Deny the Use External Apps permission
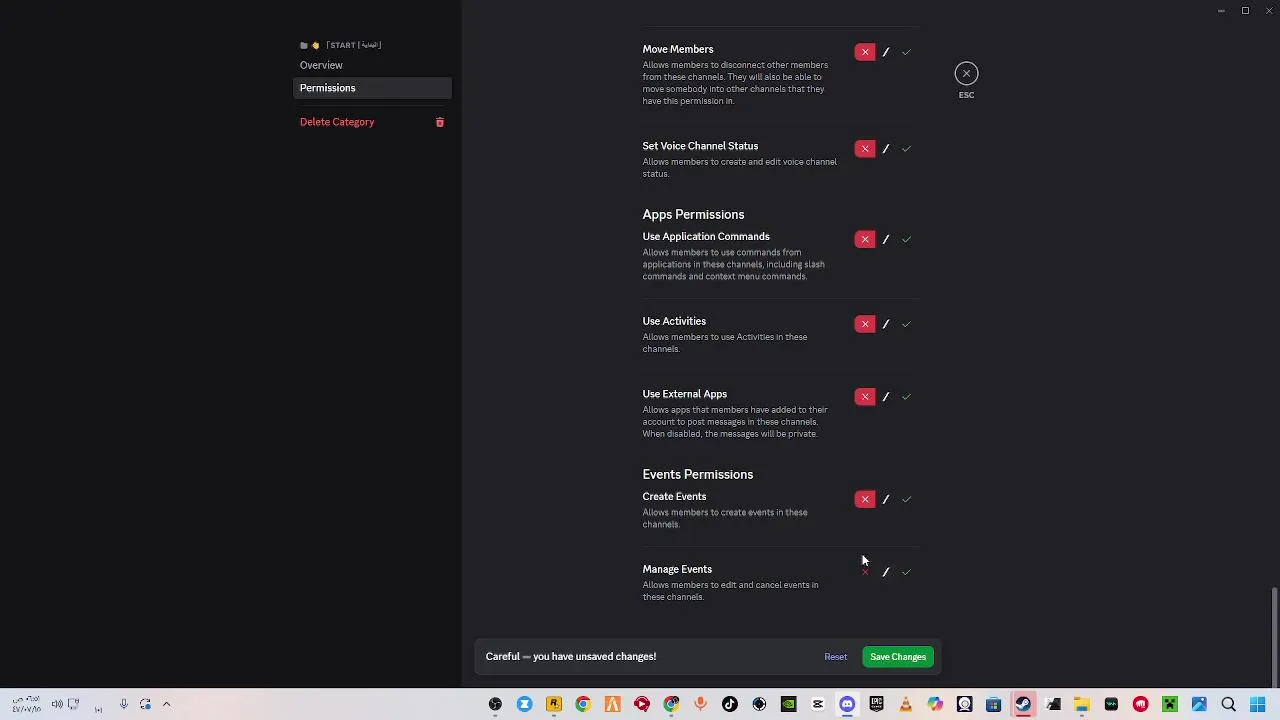1280x720 pixels. pyautogui.click(x=865, y=397)
